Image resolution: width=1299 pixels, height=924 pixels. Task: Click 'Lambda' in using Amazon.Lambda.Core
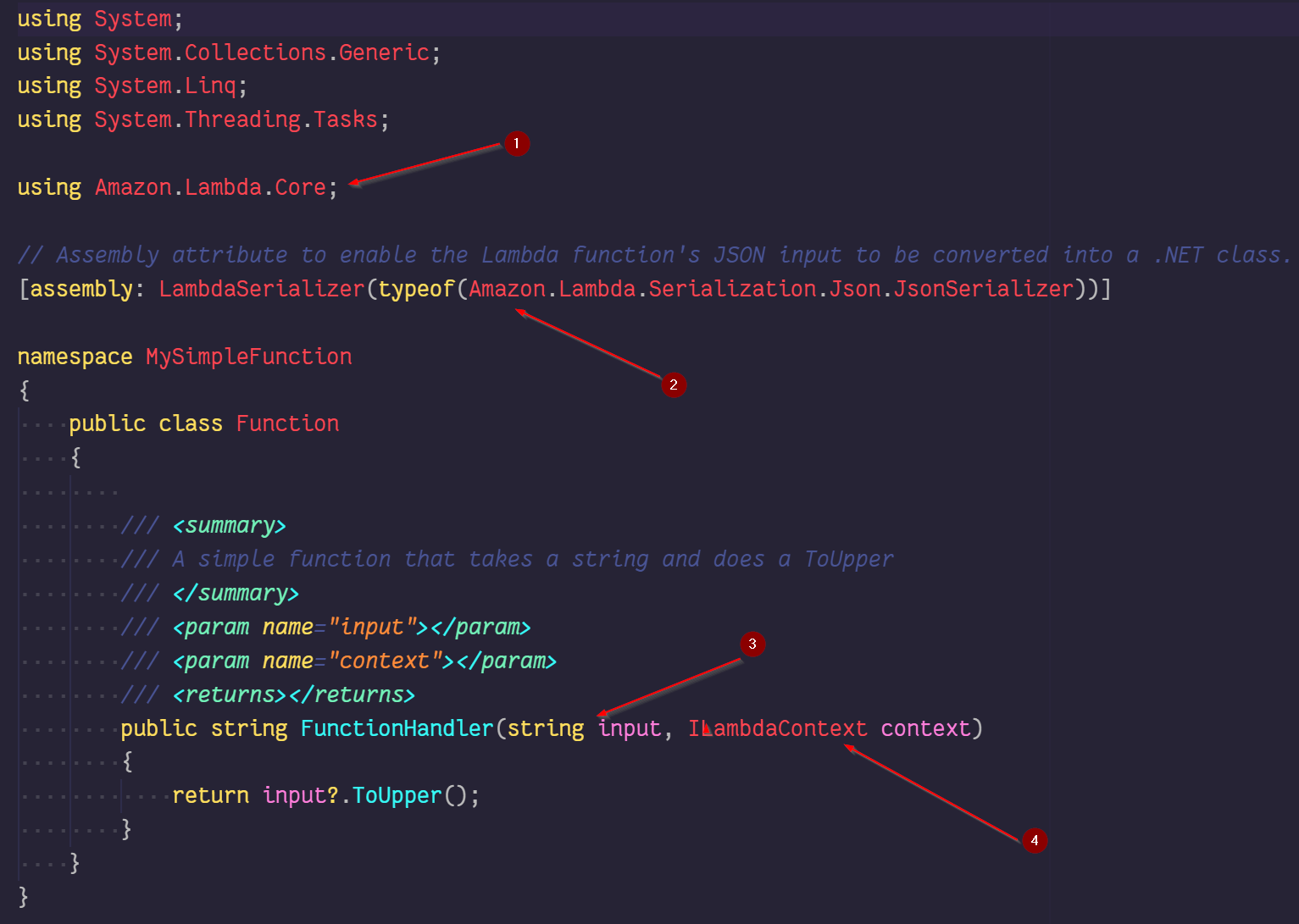click(x=223, y=187)
